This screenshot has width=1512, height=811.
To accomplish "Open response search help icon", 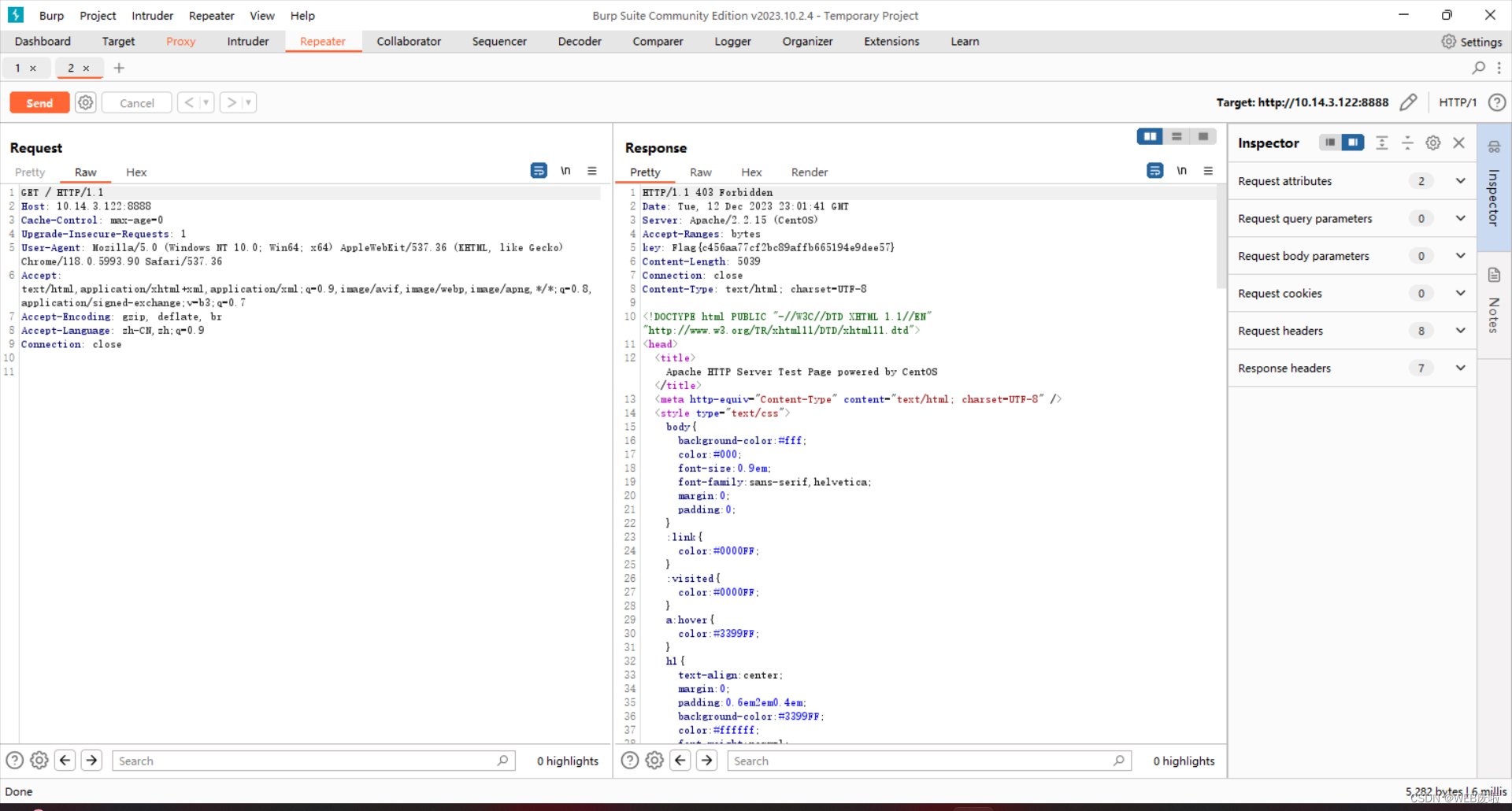I will pos(630,761).
